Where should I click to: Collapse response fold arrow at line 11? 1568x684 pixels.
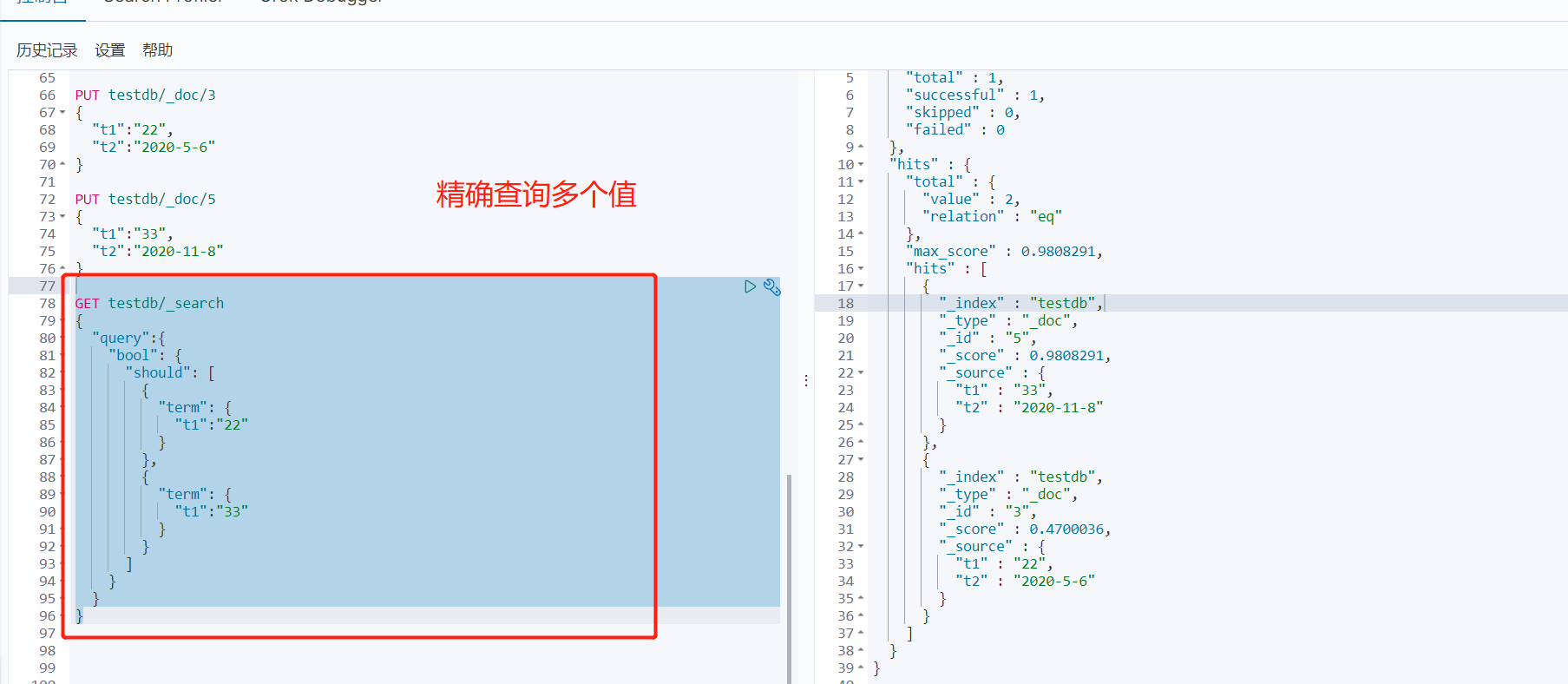[861, 182]
